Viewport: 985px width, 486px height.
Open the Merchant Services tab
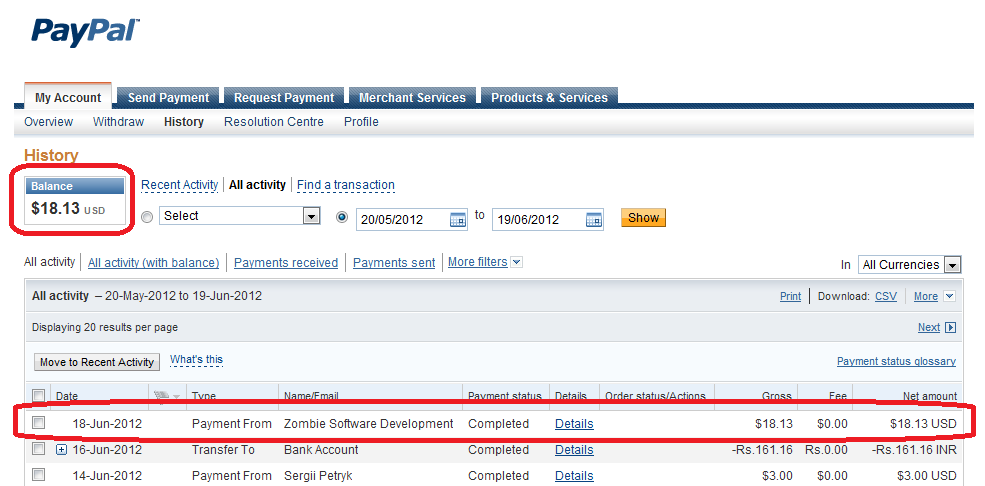pyautogui.click(x=412, y=97)
